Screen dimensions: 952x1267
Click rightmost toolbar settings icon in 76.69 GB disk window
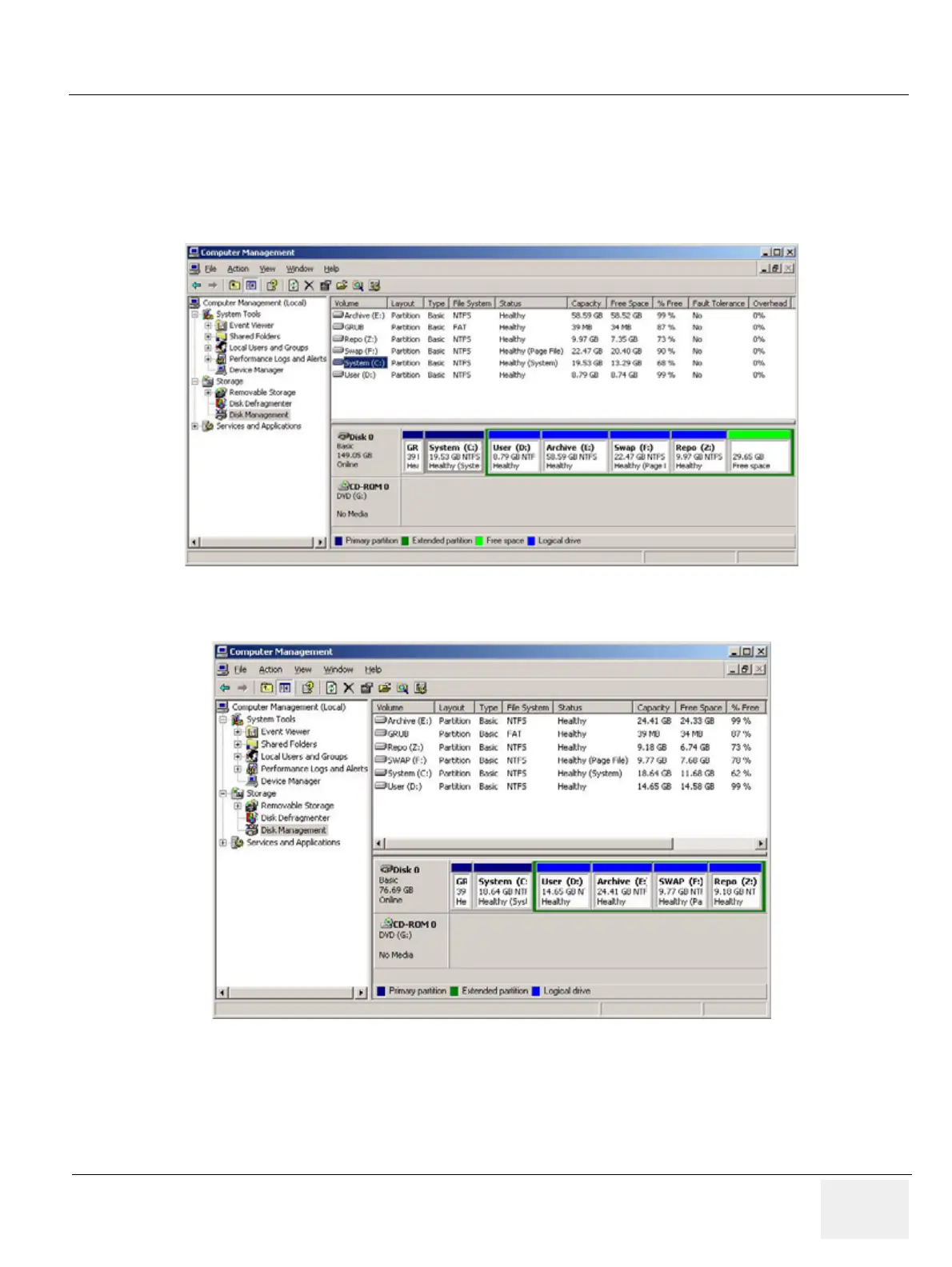point(421,687)
